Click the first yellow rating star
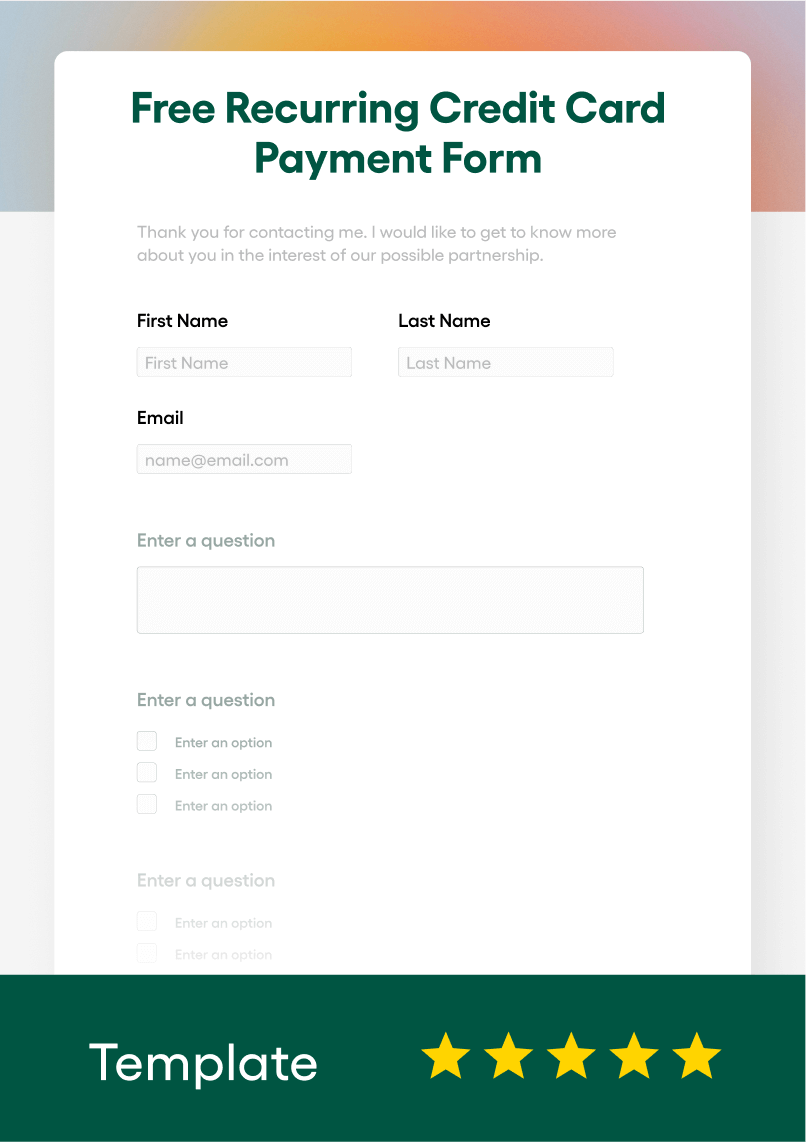The height and width of the screenshot is (1142, 806). pyautogui.click(x=446, y=1055)
